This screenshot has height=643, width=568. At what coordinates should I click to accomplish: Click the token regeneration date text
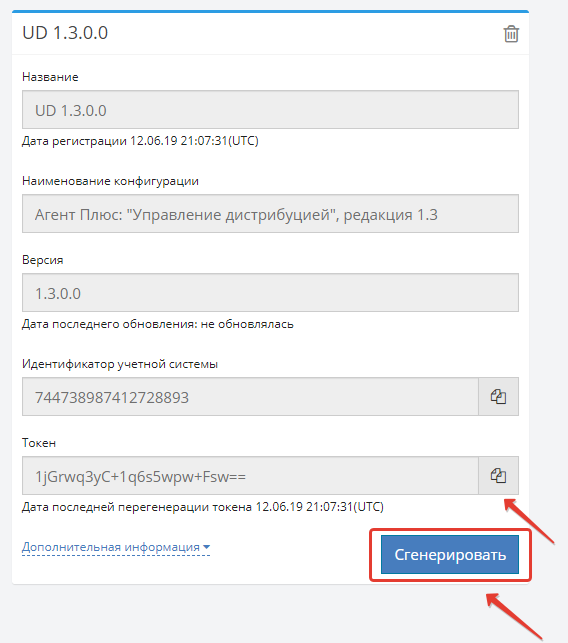(203, 507)
